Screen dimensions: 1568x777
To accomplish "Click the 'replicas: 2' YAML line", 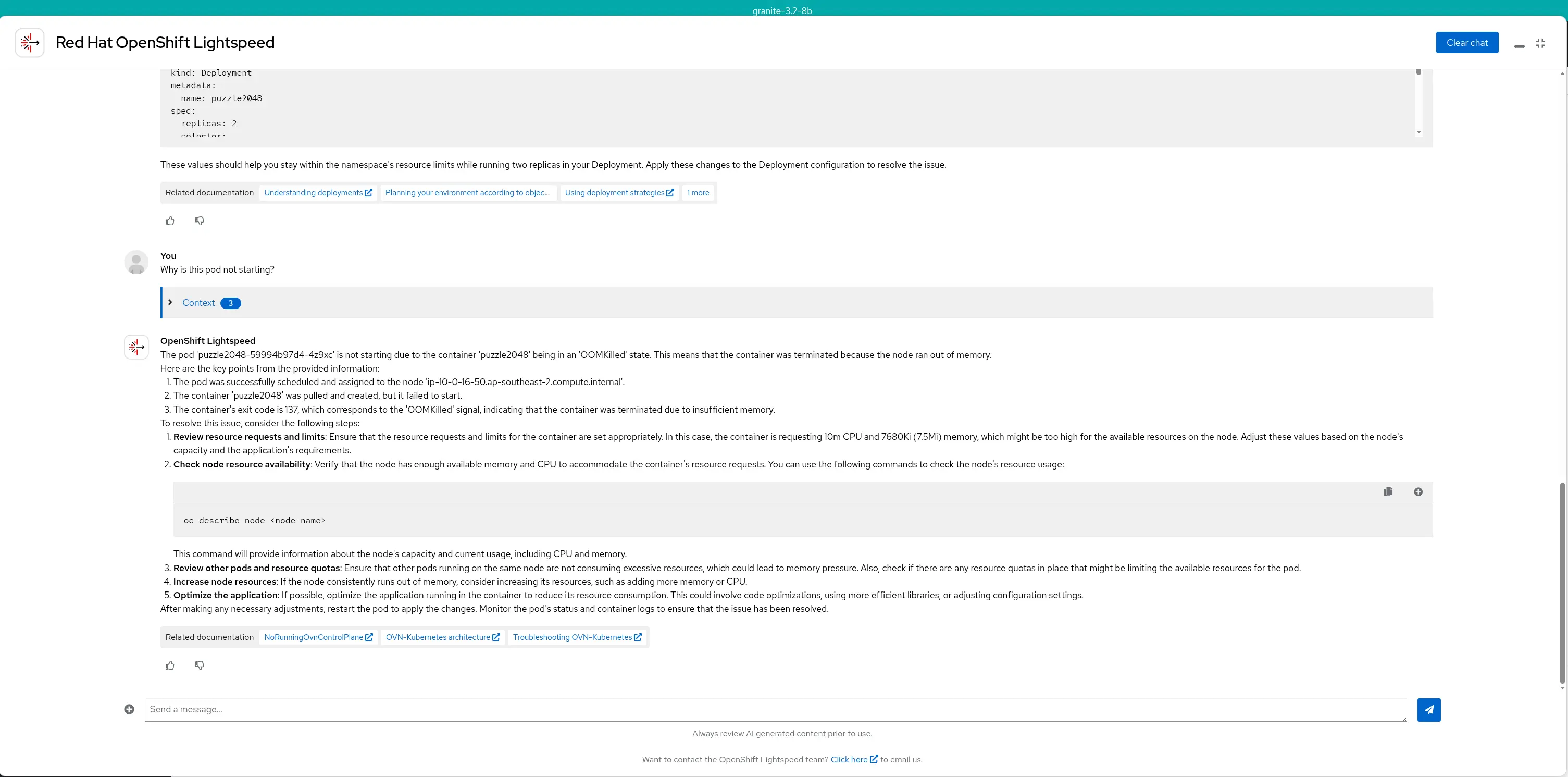I will click(x=209, y=123).
